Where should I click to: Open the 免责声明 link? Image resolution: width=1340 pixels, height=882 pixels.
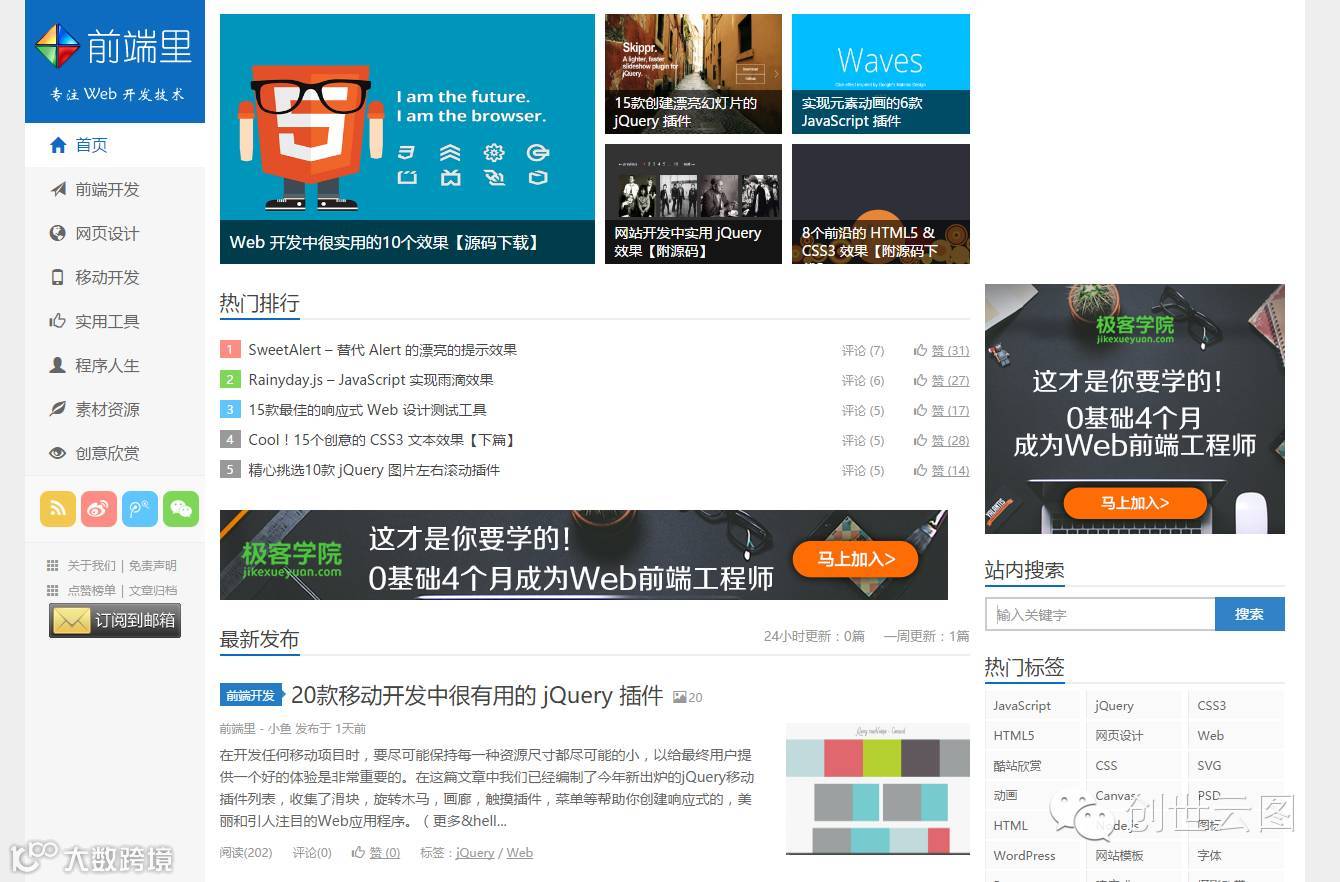(x=152, y=566)
